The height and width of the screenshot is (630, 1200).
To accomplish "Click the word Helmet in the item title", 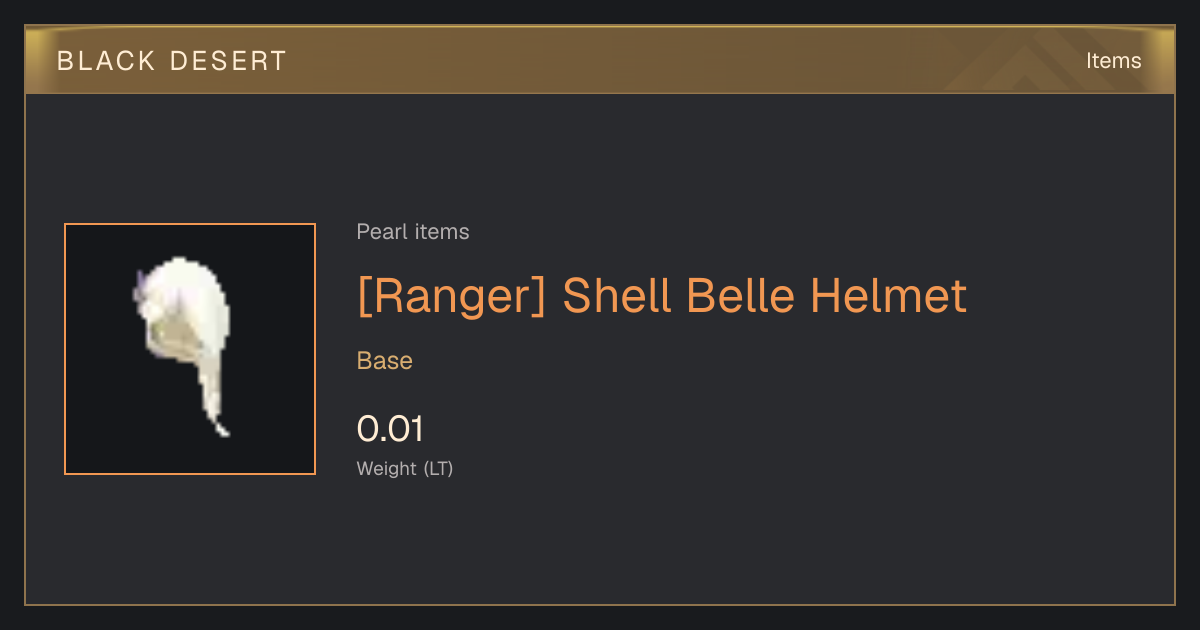I will pyautogui.click(x=888, y=296).
